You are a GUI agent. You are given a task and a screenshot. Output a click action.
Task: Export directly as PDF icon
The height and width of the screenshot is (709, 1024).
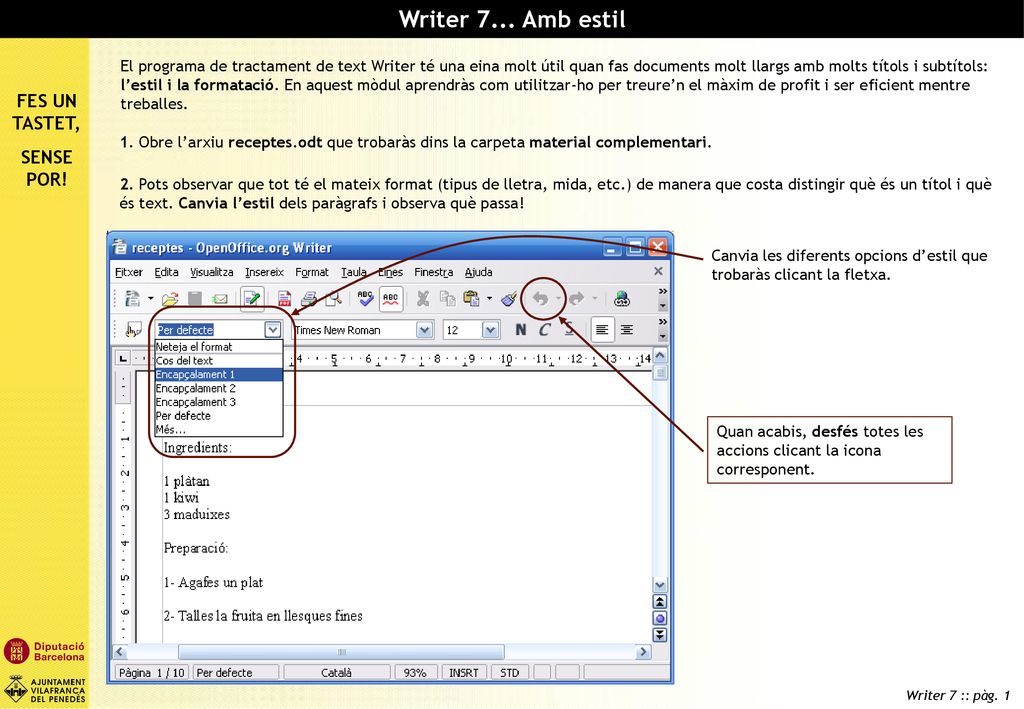click(x=284, y=299)
